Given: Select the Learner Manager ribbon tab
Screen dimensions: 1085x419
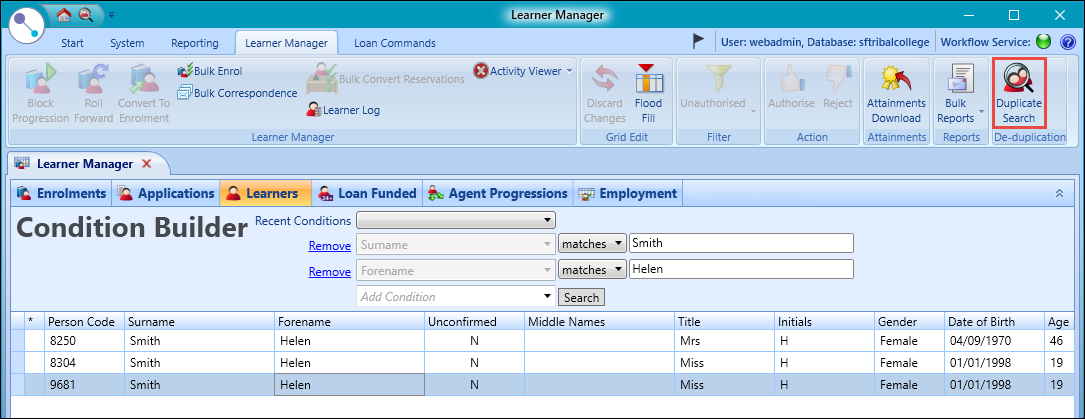Looking at the screenshot, I should (286, 43).
